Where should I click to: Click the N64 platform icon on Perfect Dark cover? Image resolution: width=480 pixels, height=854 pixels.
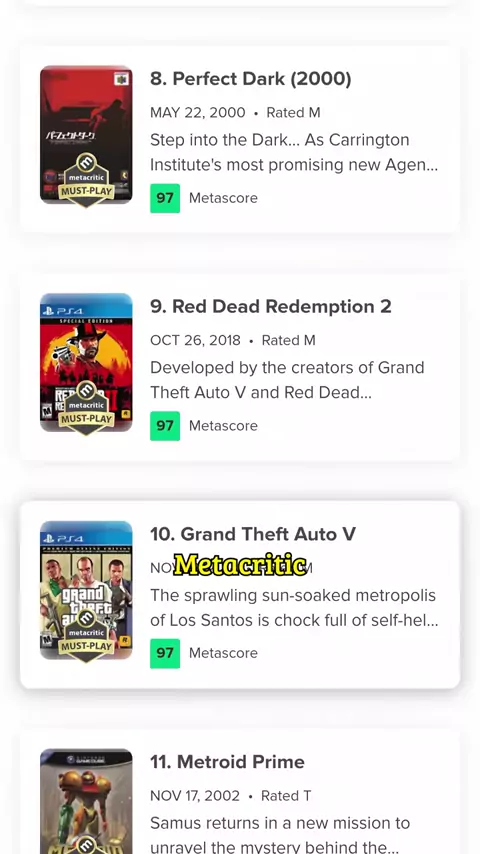(x=121, y=80)
